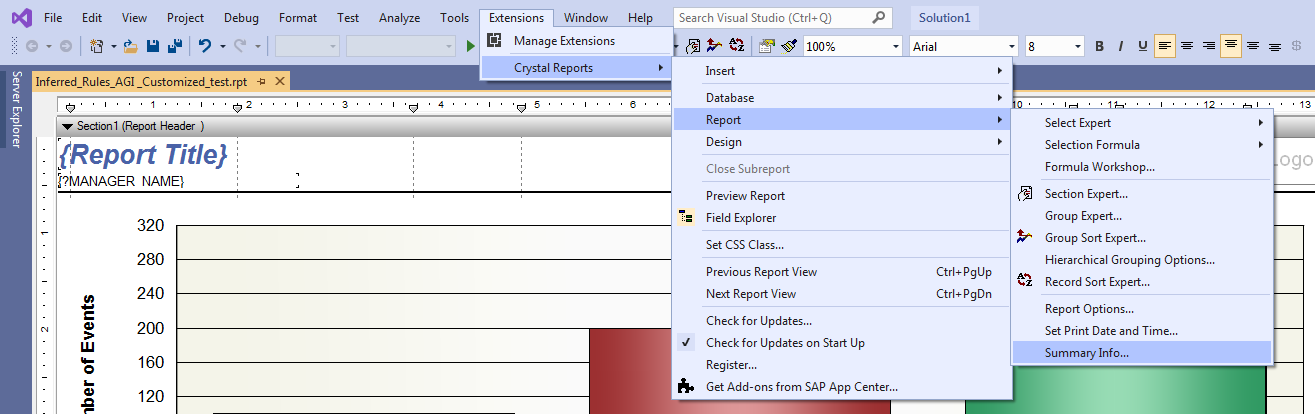Open the zoom 100% dropdown
Screen dimensions: 1315x414
coord(894,46)
